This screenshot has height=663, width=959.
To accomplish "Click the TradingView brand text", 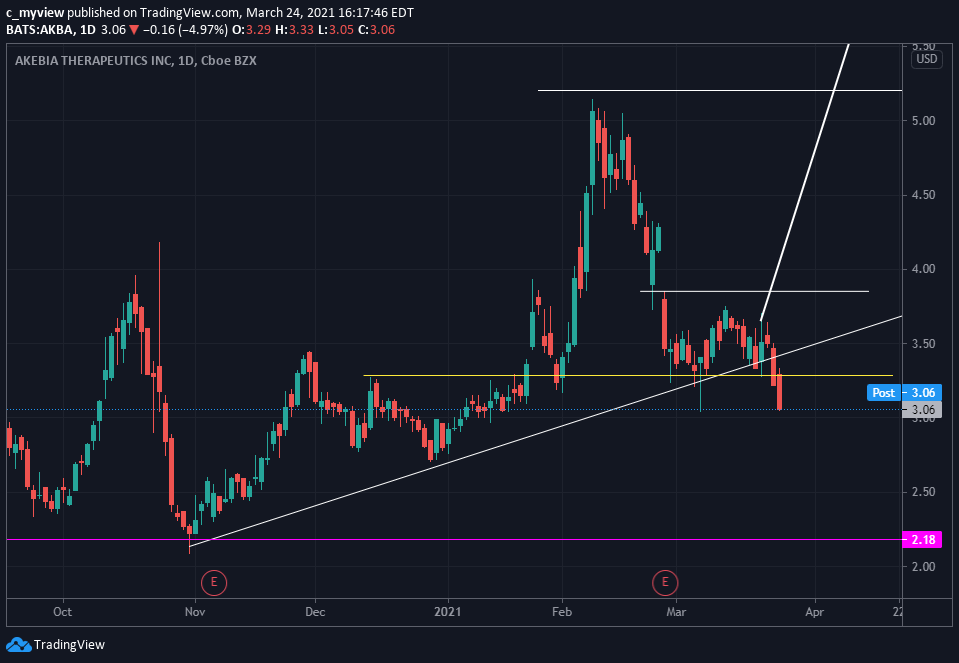I will pyautogui.click(x=69, y=645).
